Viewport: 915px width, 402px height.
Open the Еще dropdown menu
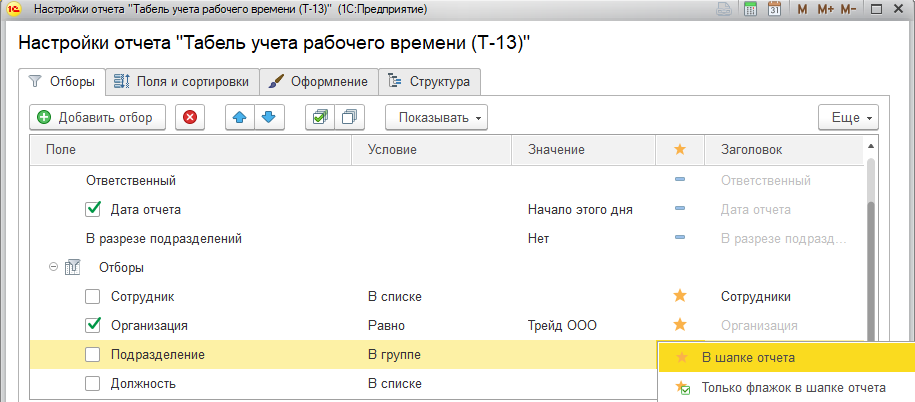click(x=847, y=117)
